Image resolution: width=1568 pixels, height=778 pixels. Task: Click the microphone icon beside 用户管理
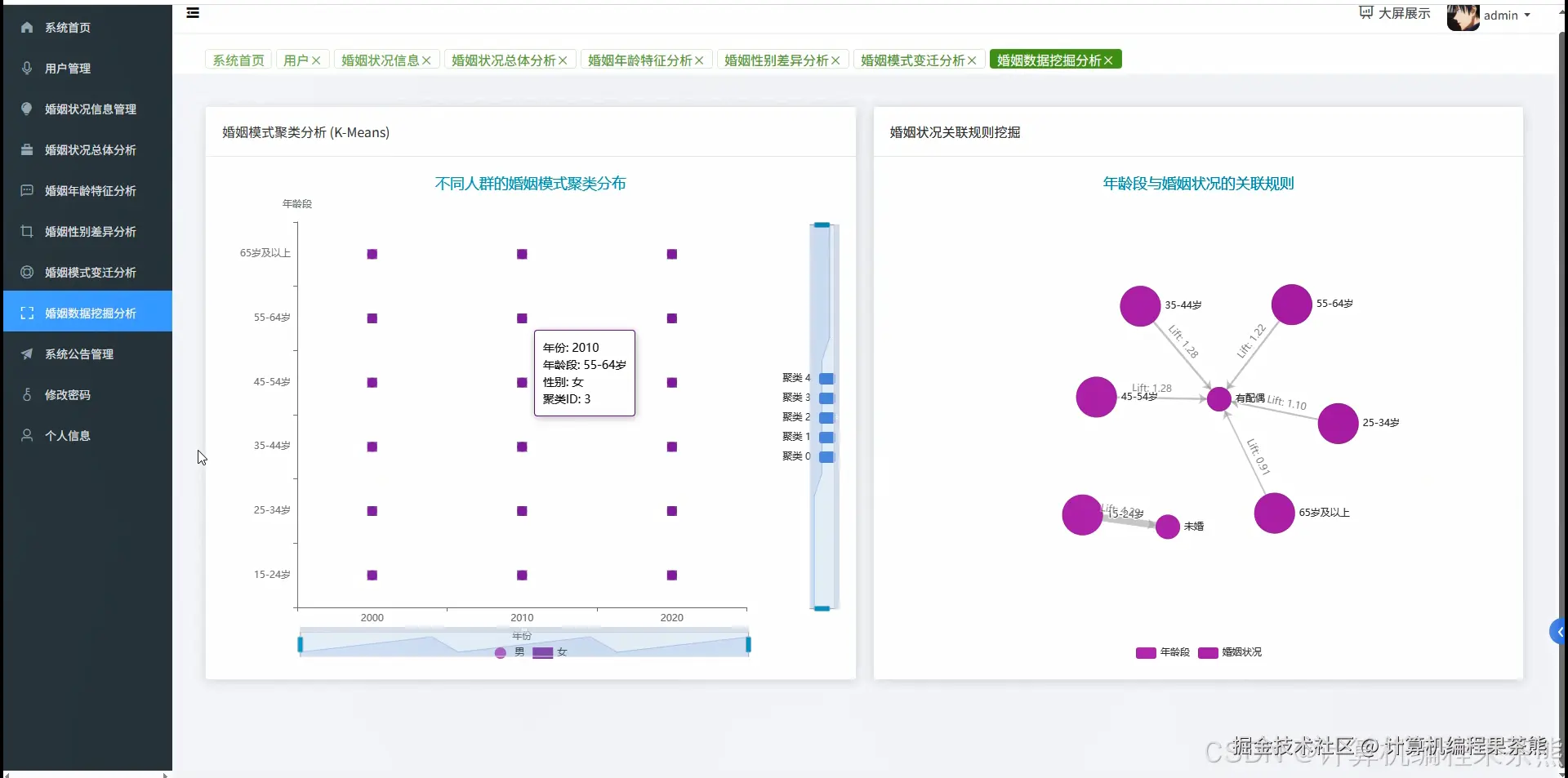point(27,69)
